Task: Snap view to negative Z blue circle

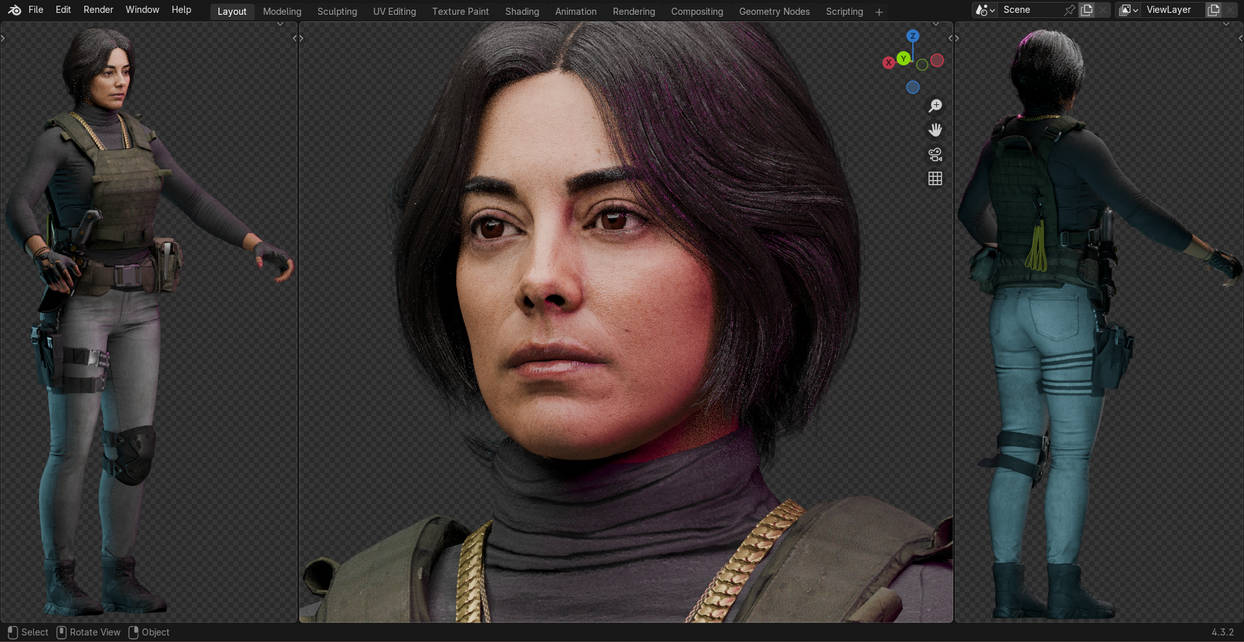Action: [913, 87]
